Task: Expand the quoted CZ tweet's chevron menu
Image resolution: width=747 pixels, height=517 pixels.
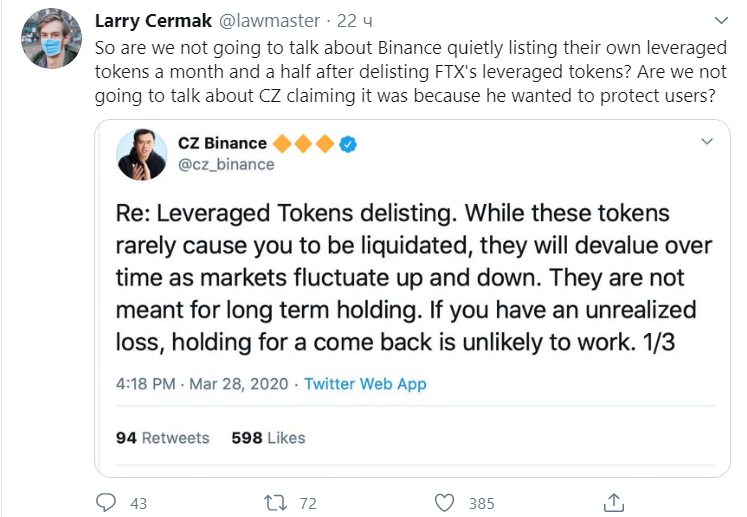Action: [709, 139]
